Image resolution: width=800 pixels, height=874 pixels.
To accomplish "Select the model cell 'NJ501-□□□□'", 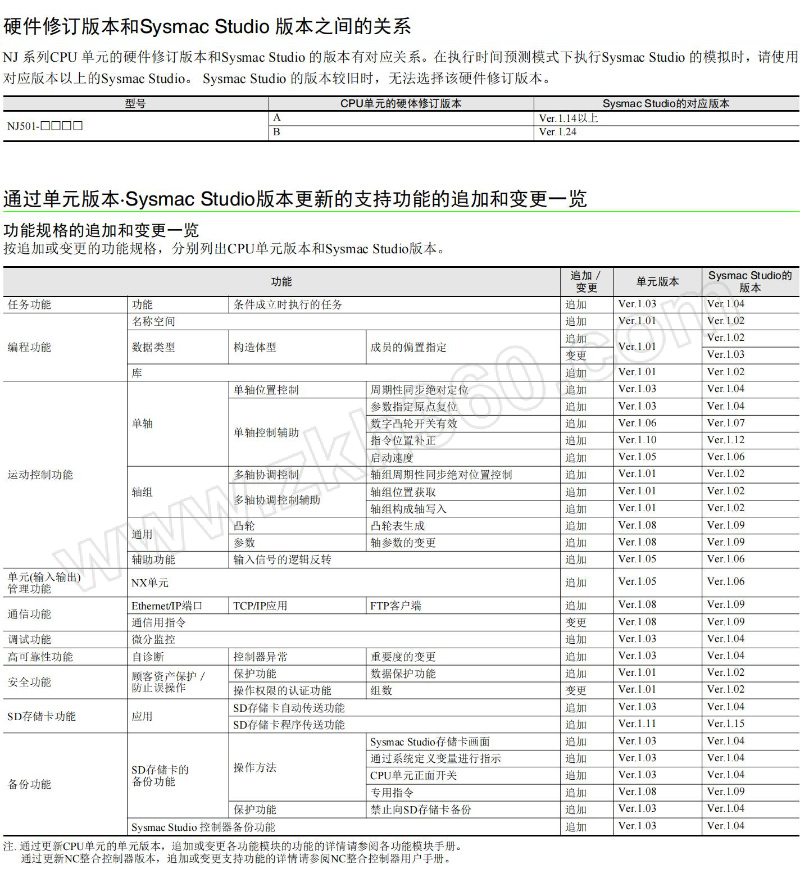I will 45,125.
